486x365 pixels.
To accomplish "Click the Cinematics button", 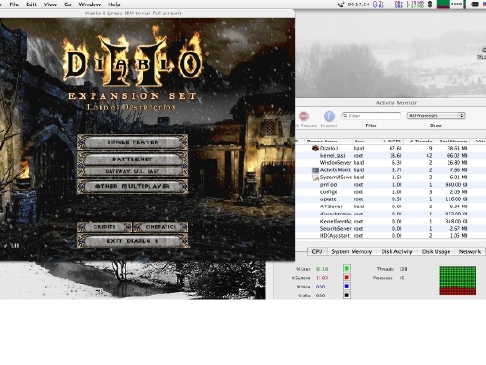I will pyautogui.click(x=161, y=227).
